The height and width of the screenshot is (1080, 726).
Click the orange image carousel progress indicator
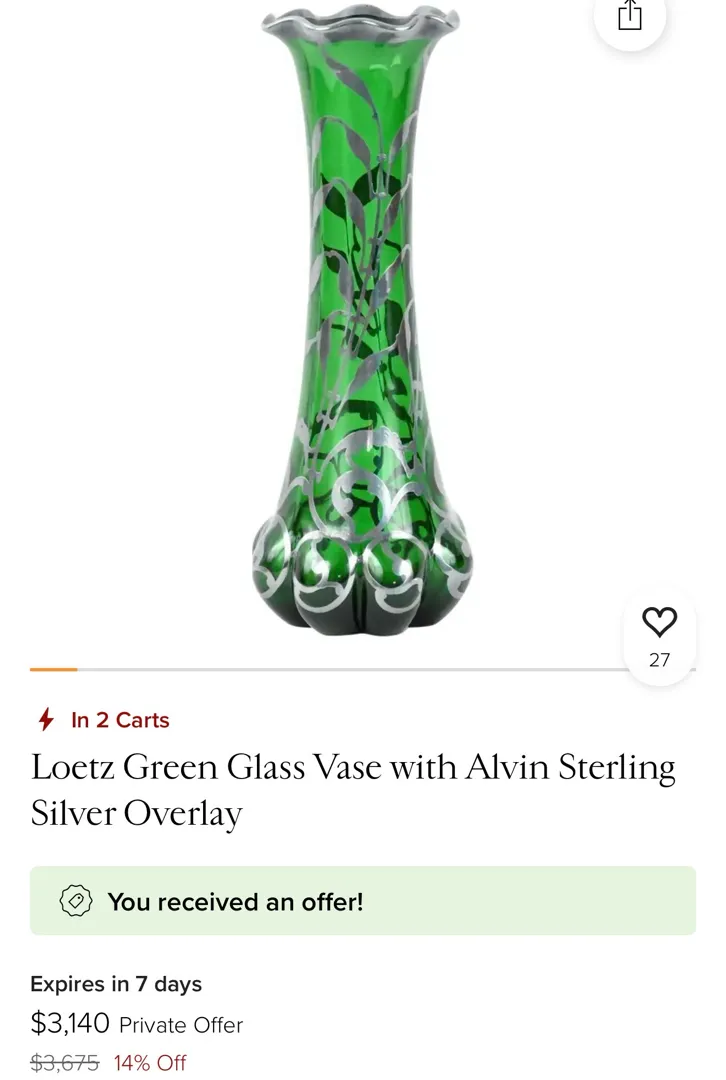[x=54, y=669]
